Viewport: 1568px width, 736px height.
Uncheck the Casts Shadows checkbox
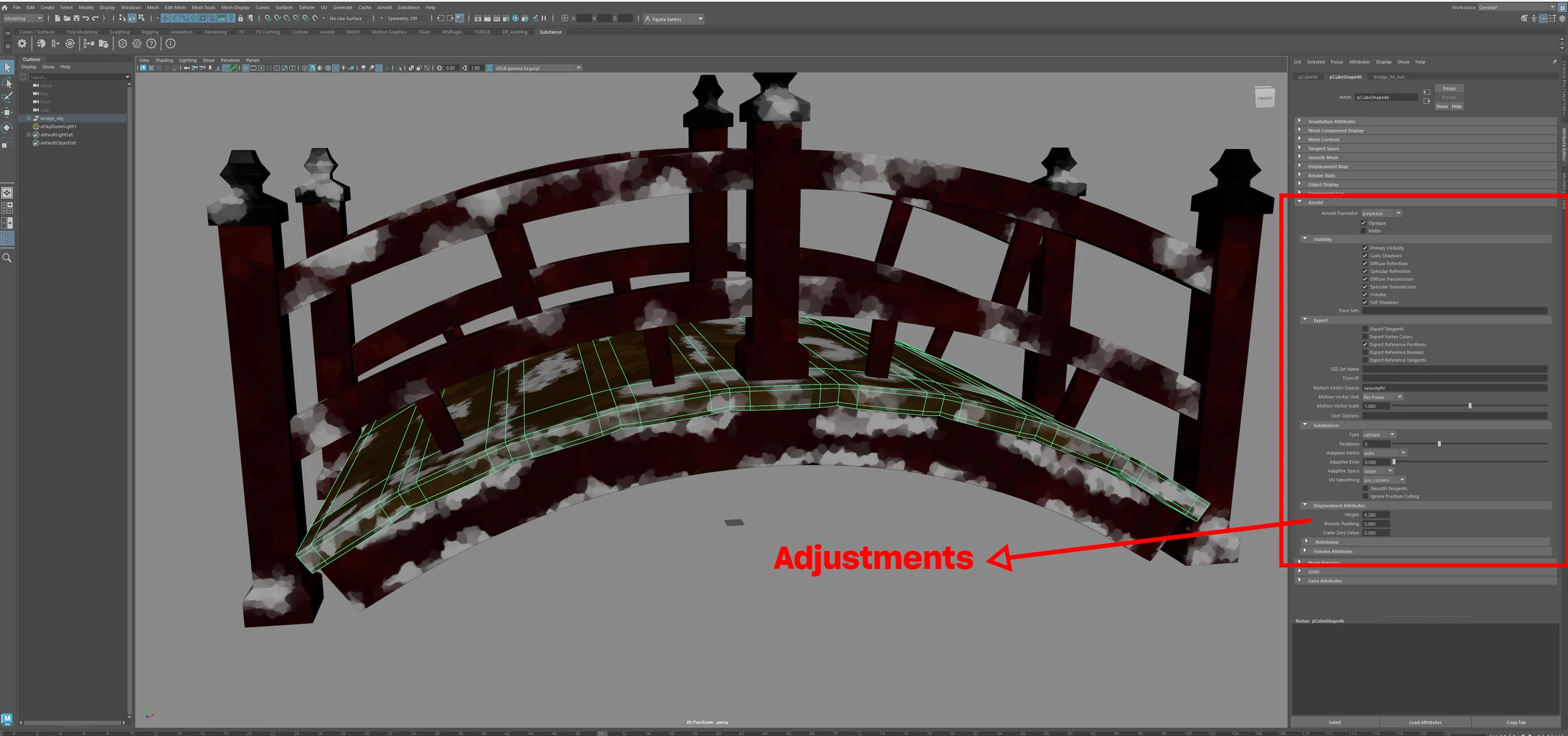click(x=1365, y=256)
